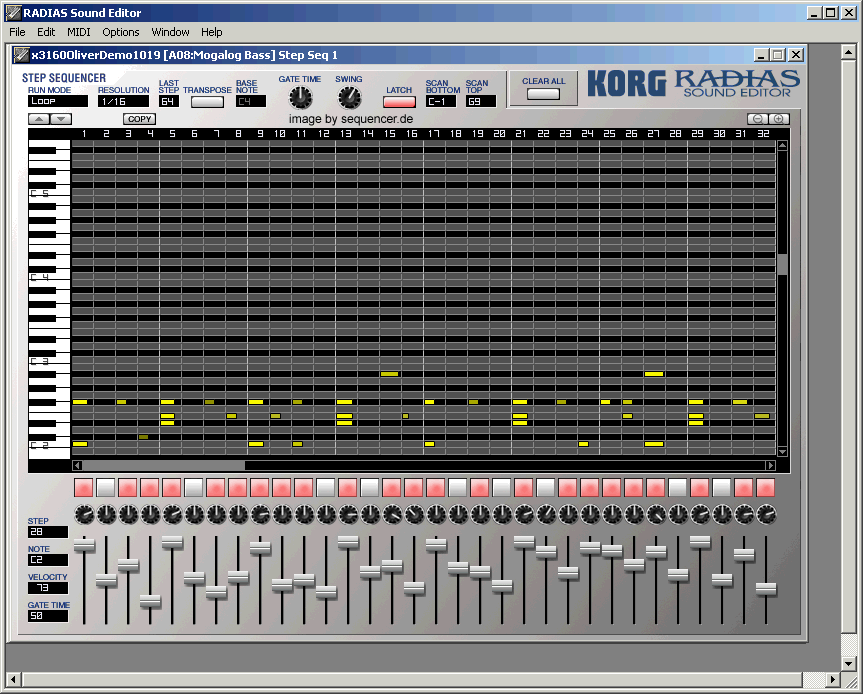Click step number 8 in grid header
This screenshot has width=863, height=694.
[x=238, y=134]
